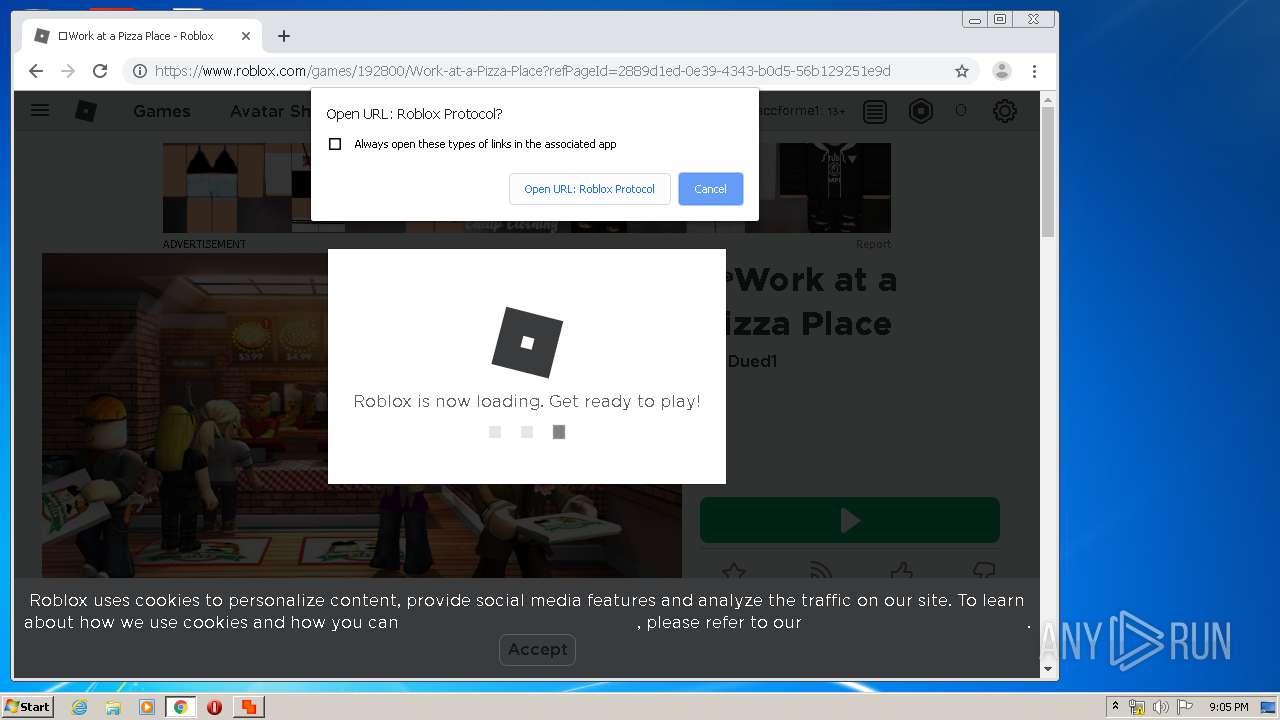Click the green Play button

point(850,520)
